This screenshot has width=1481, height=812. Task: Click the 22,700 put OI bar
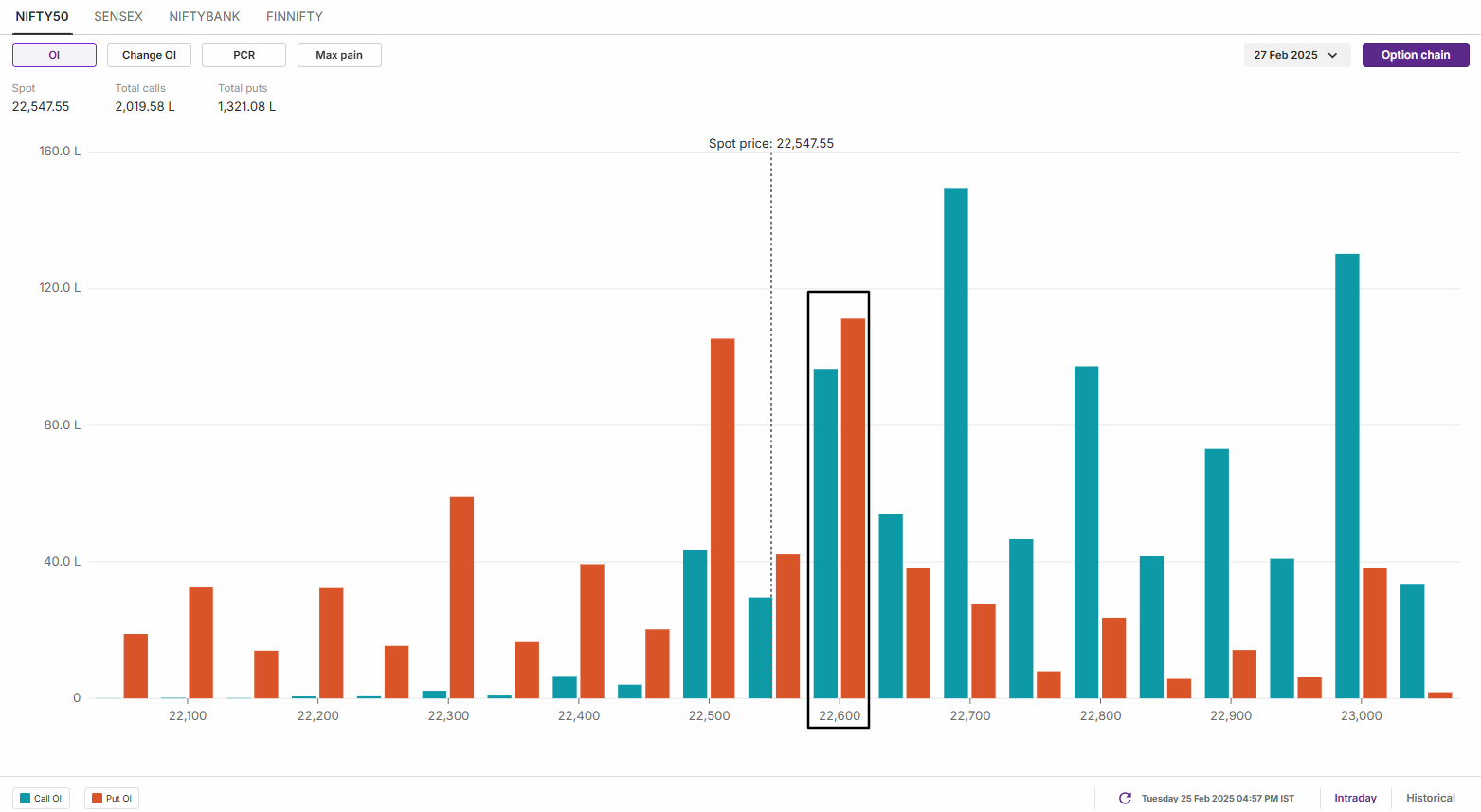984,652
